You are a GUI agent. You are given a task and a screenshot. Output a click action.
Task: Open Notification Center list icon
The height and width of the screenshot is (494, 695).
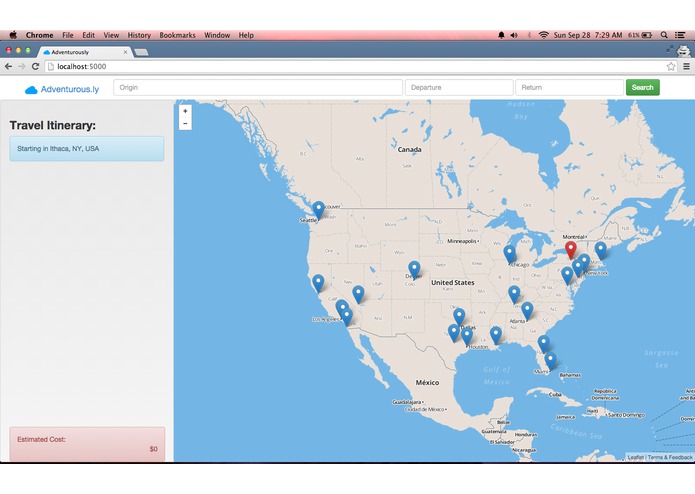[x=680, y=35]
